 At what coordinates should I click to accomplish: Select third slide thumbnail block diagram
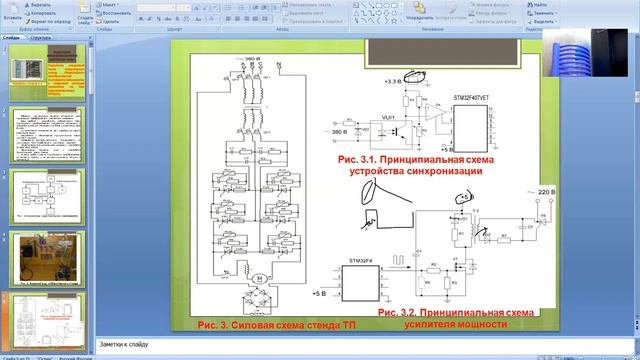click(48, 197)
